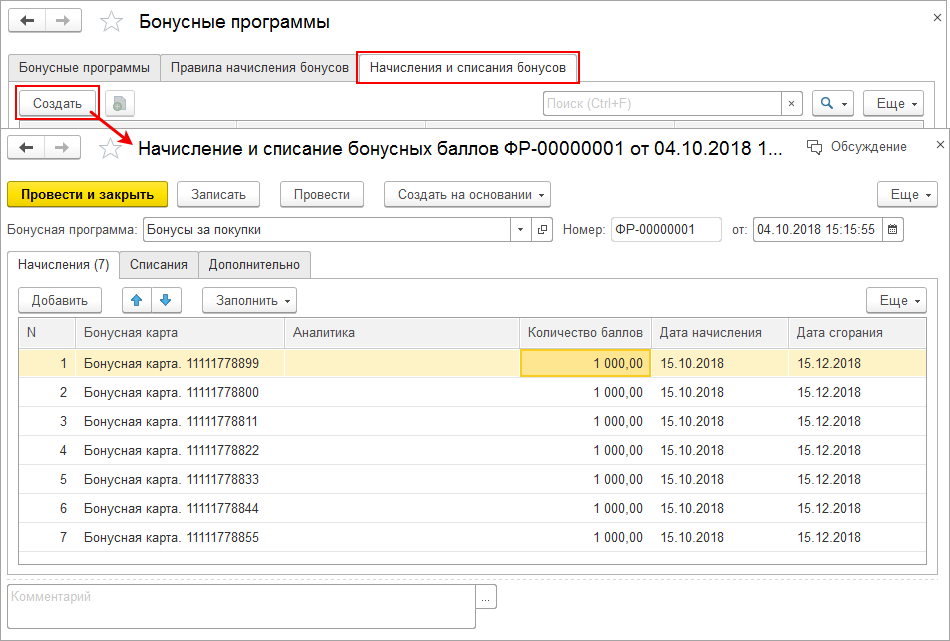The image size is (950, 641).
Task: Open the calendar date picker
Action: [892, 230]
